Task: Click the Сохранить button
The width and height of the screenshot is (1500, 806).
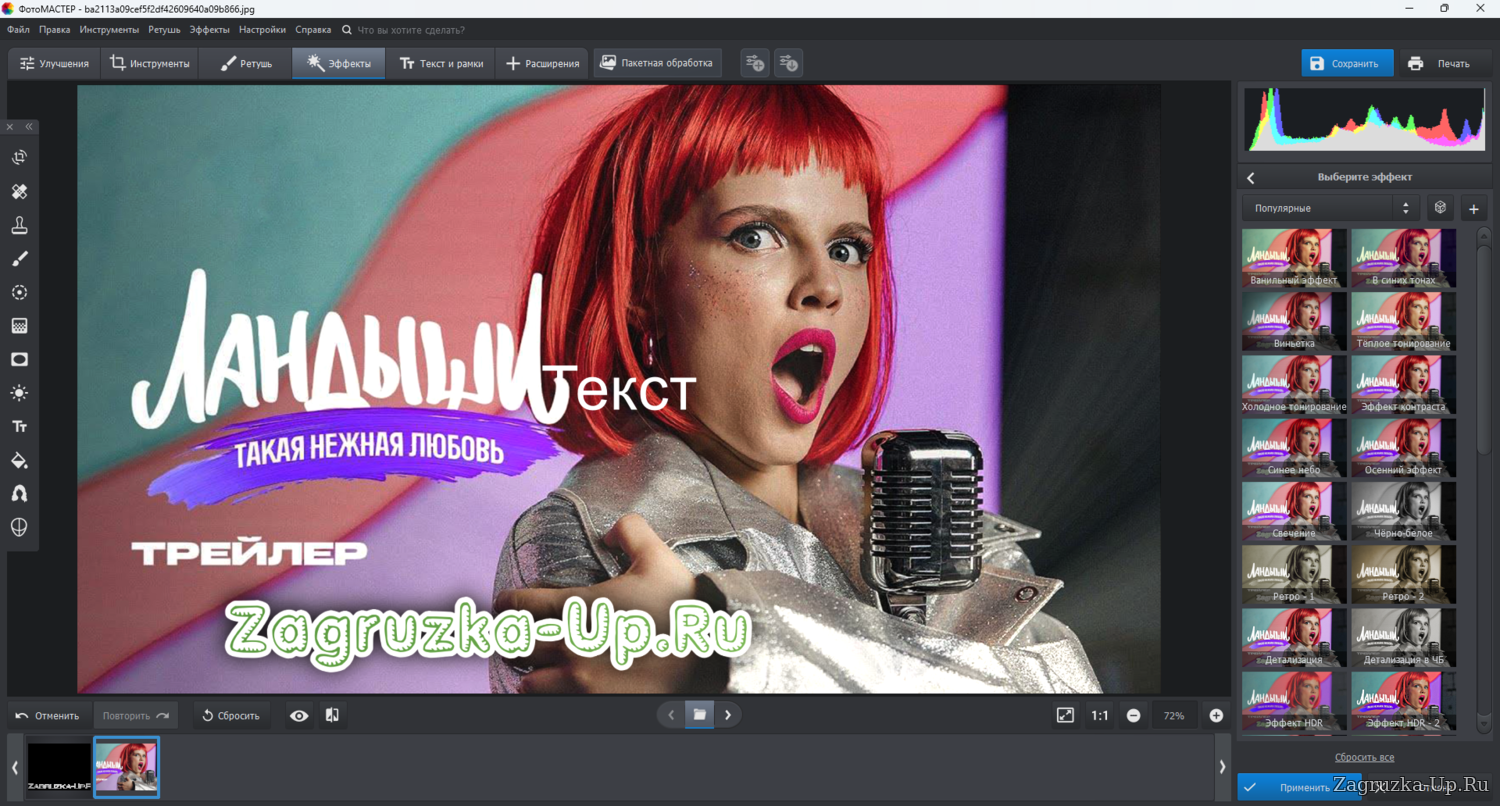Action: click(1346, 63)
